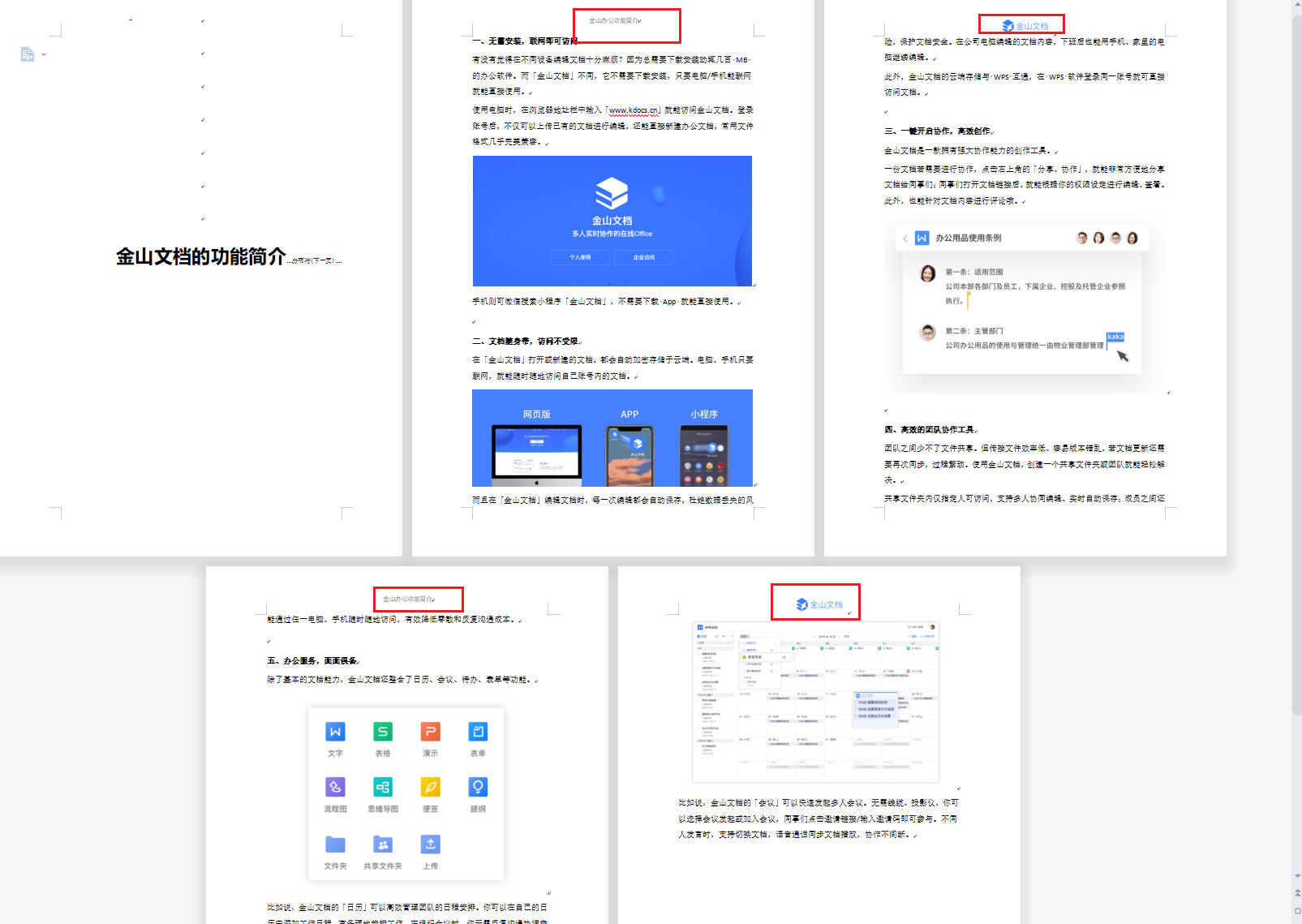Click the 上传 upload icon

click(x=430, y=844)
